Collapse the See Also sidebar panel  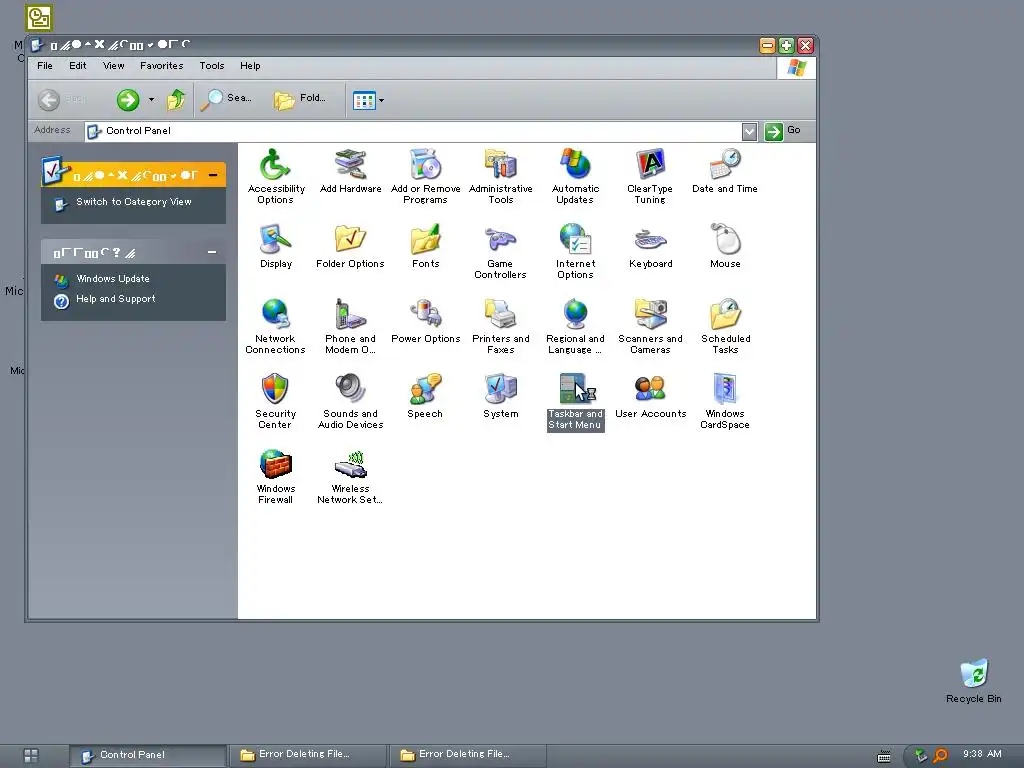tap(212, 252)
